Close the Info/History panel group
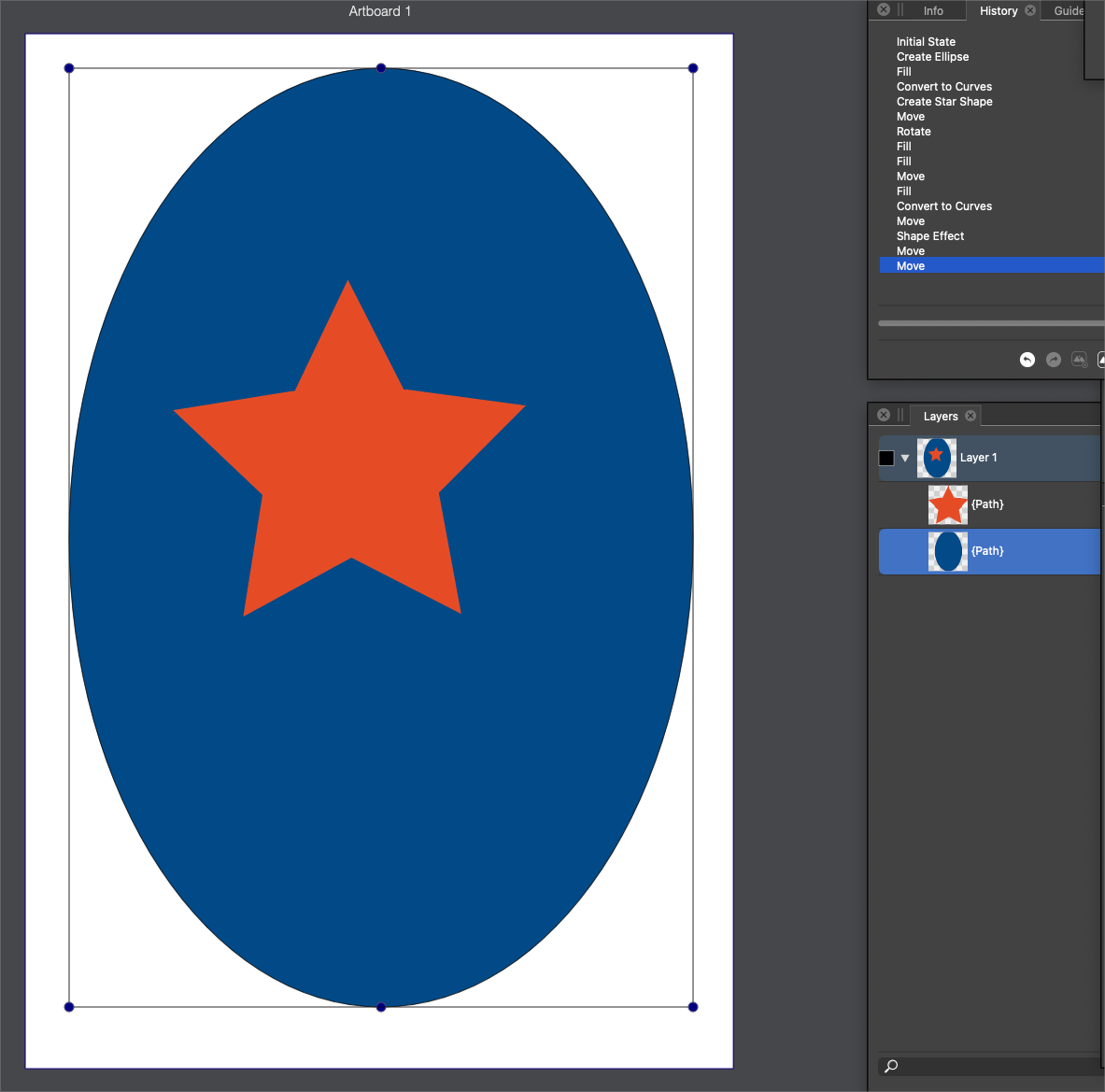Image resolution: width=1105 pixels, height=1092 pixels. pyautogui.click(x=884, y=10)
